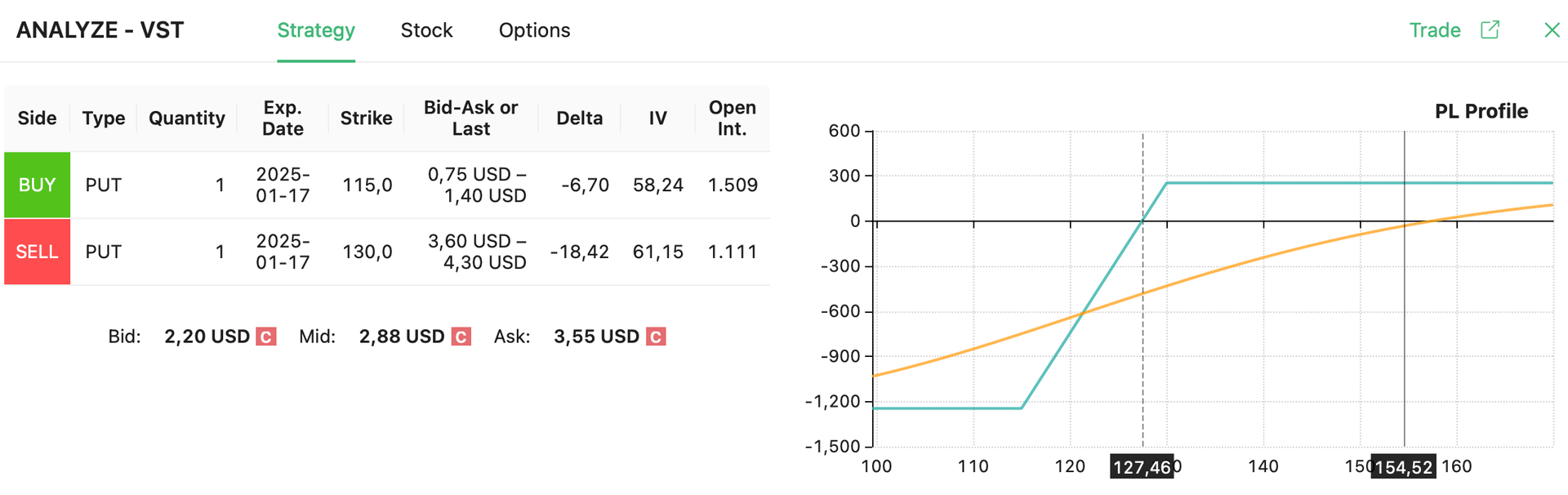Click the red C badge beside the Bid price
The height and width of the screenshot is (495, 1568).
[265, 336]
